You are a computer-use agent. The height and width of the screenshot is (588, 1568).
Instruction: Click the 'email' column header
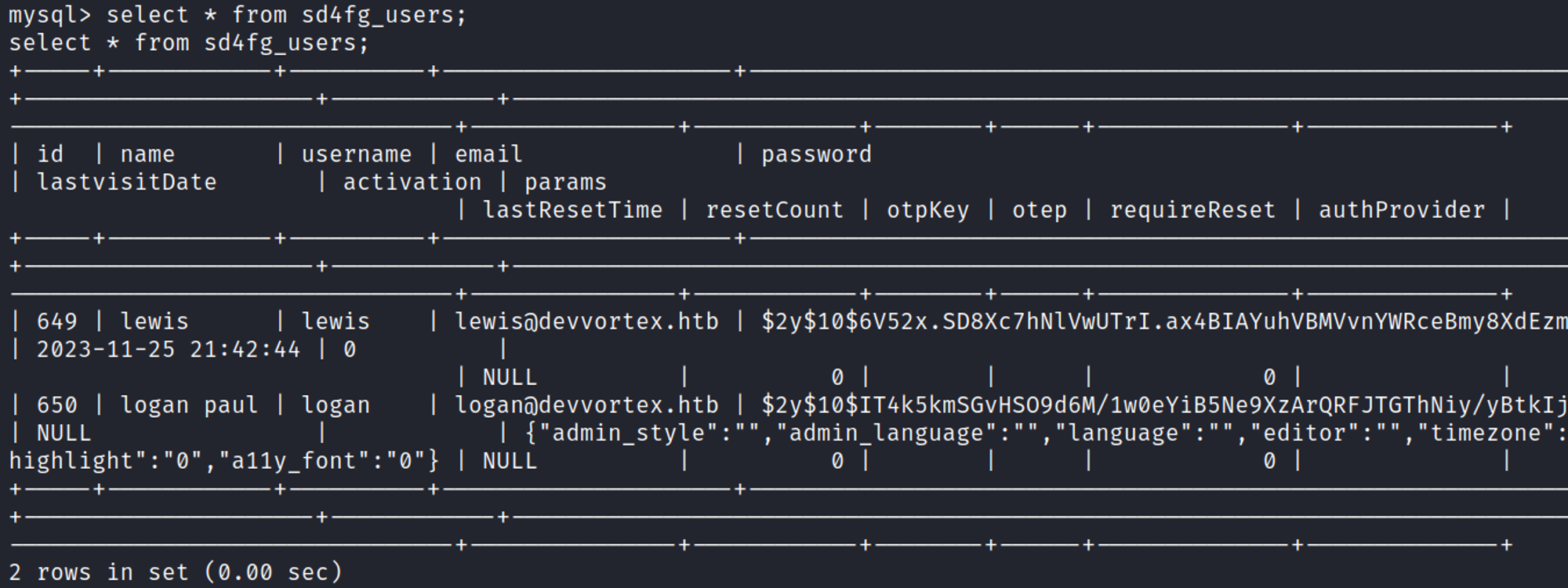click(x=488, y=154)
